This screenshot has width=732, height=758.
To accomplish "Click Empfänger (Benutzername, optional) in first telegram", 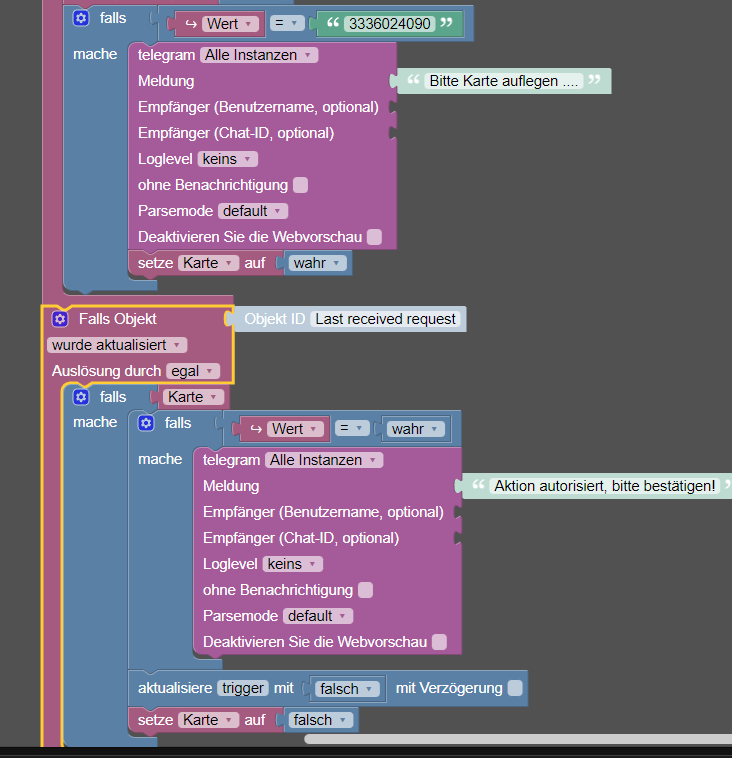I will click(258, 107).
